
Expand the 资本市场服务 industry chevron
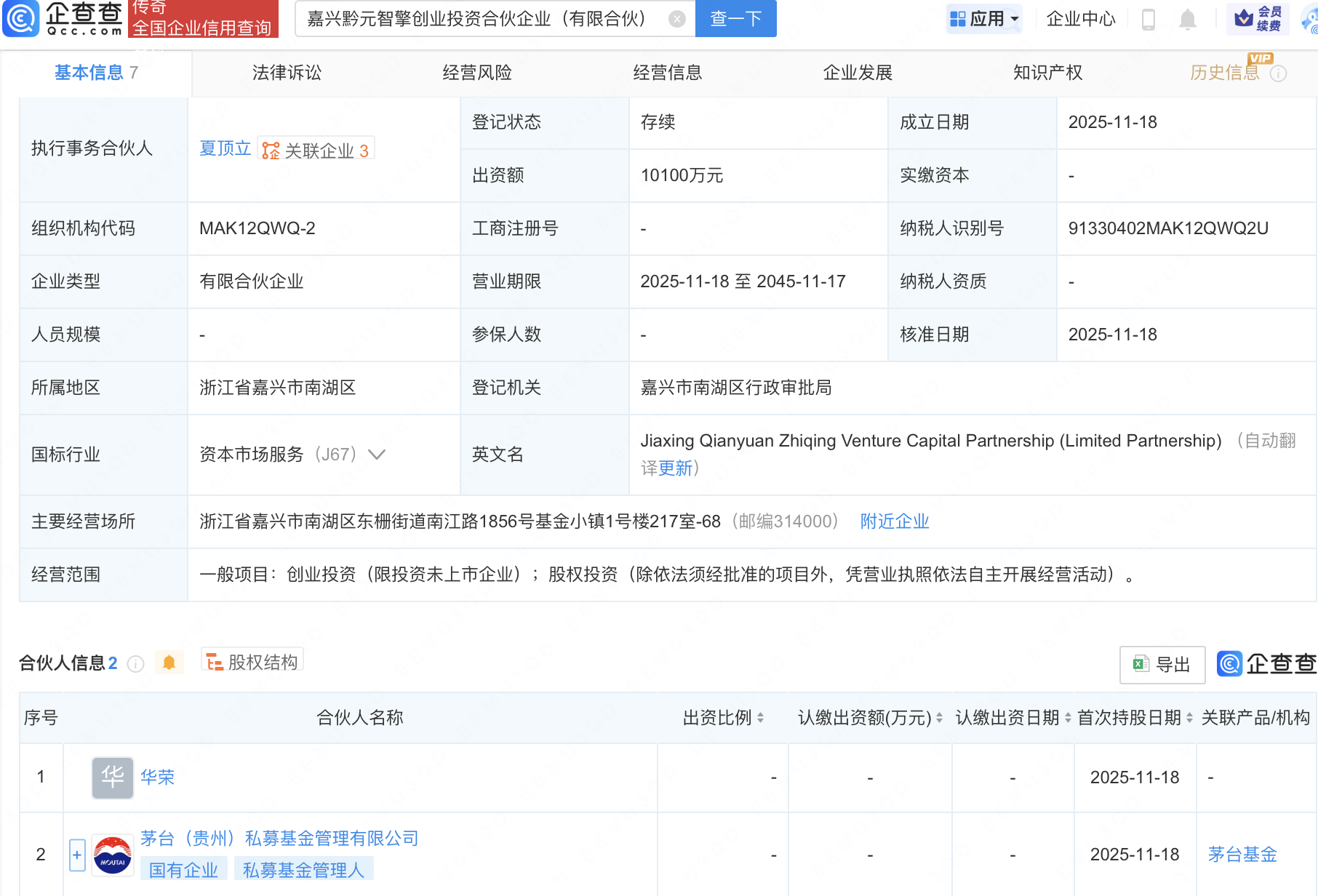tap(377, 455)
